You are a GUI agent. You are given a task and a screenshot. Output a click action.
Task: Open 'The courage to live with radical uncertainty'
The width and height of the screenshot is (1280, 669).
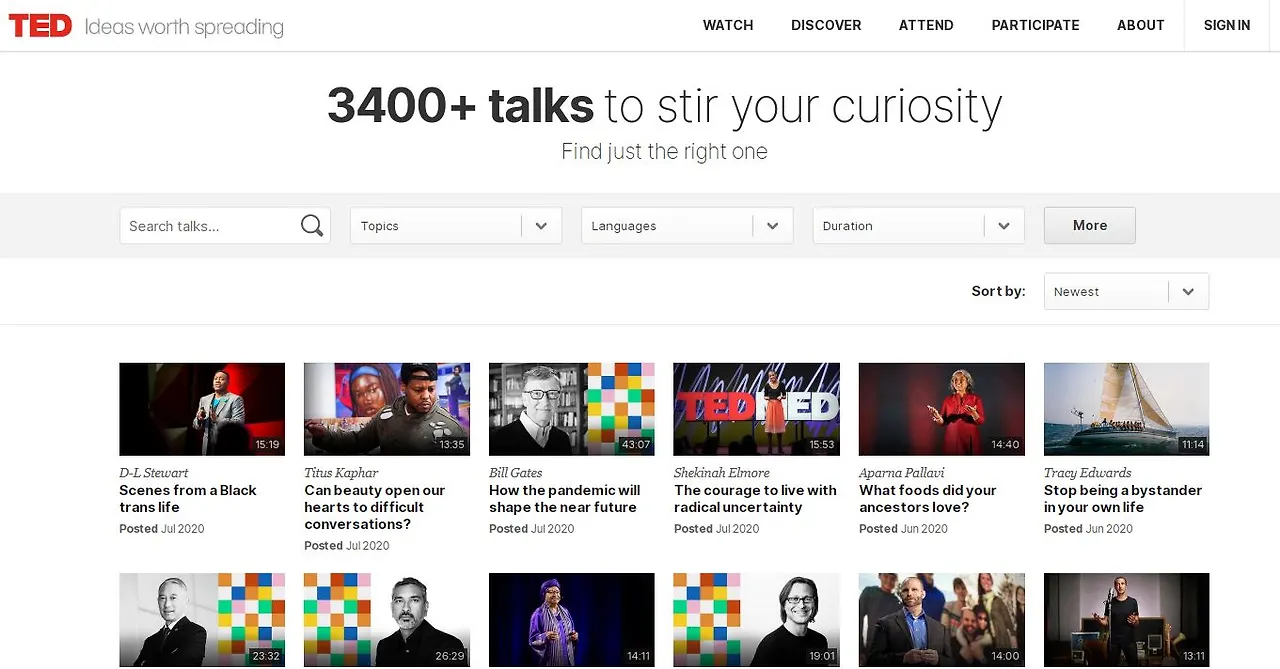click(755, 499)
